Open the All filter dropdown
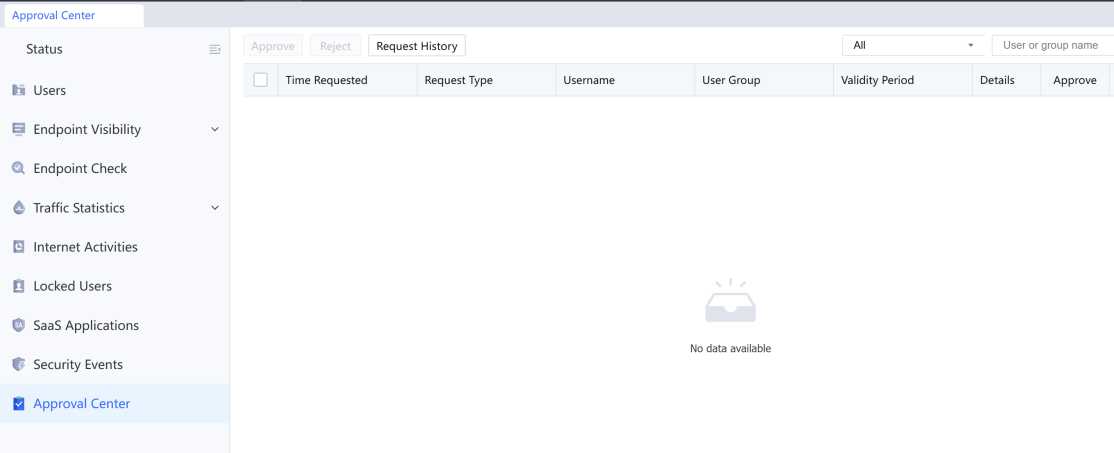The height and width of the screenshot is (453, 1114). [x=913, y=45]
